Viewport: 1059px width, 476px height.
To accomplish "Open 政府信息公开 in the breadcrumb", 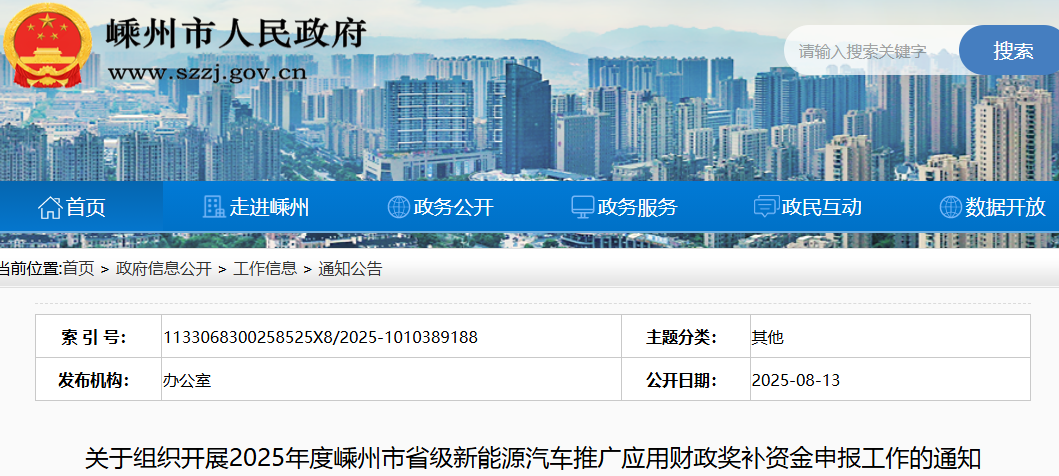I will coord(163,268).
